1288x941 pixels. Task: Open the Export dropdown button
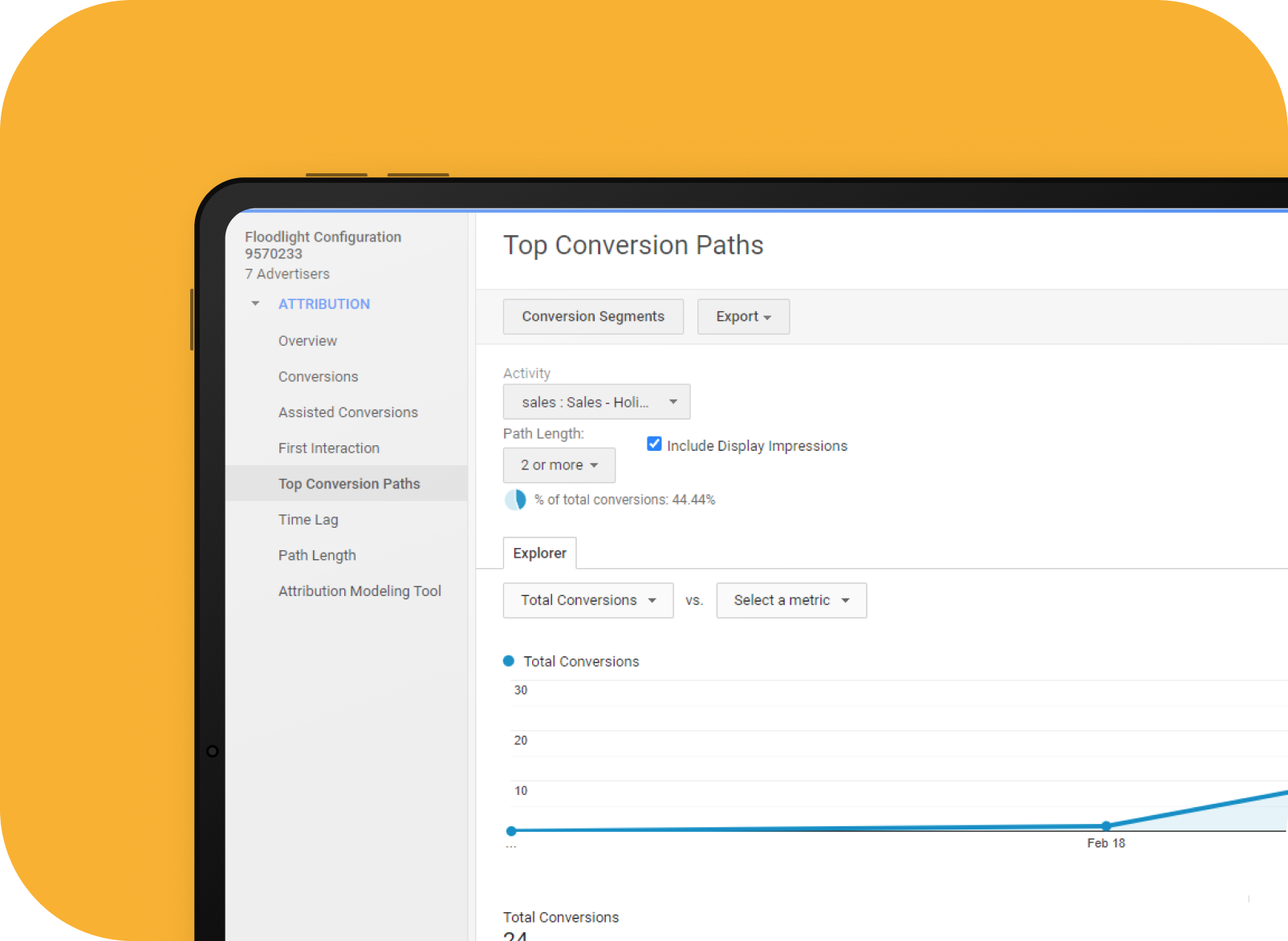click(x=742, y=317)
